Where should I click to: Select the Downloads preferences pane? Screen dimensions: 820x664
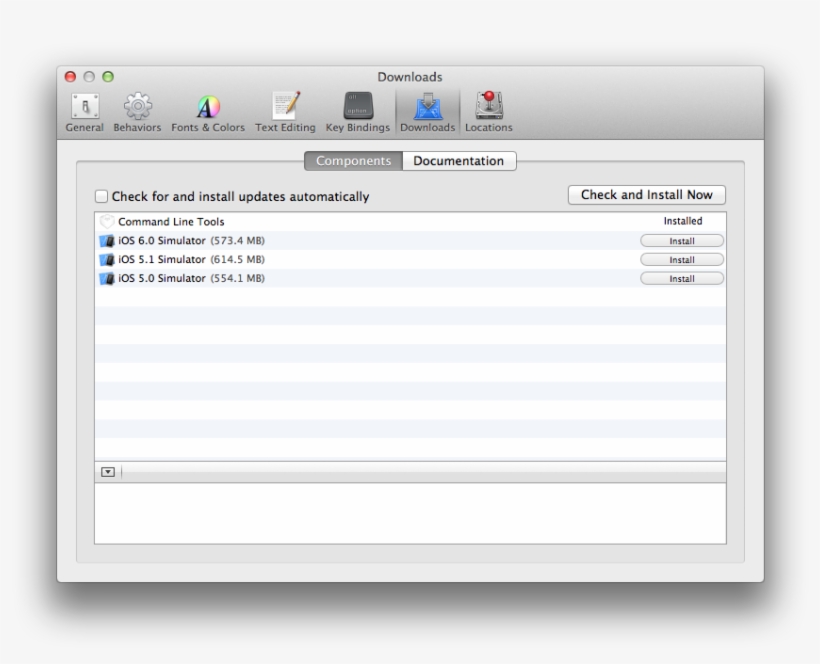pyautogui.click(x=427, y=108)
